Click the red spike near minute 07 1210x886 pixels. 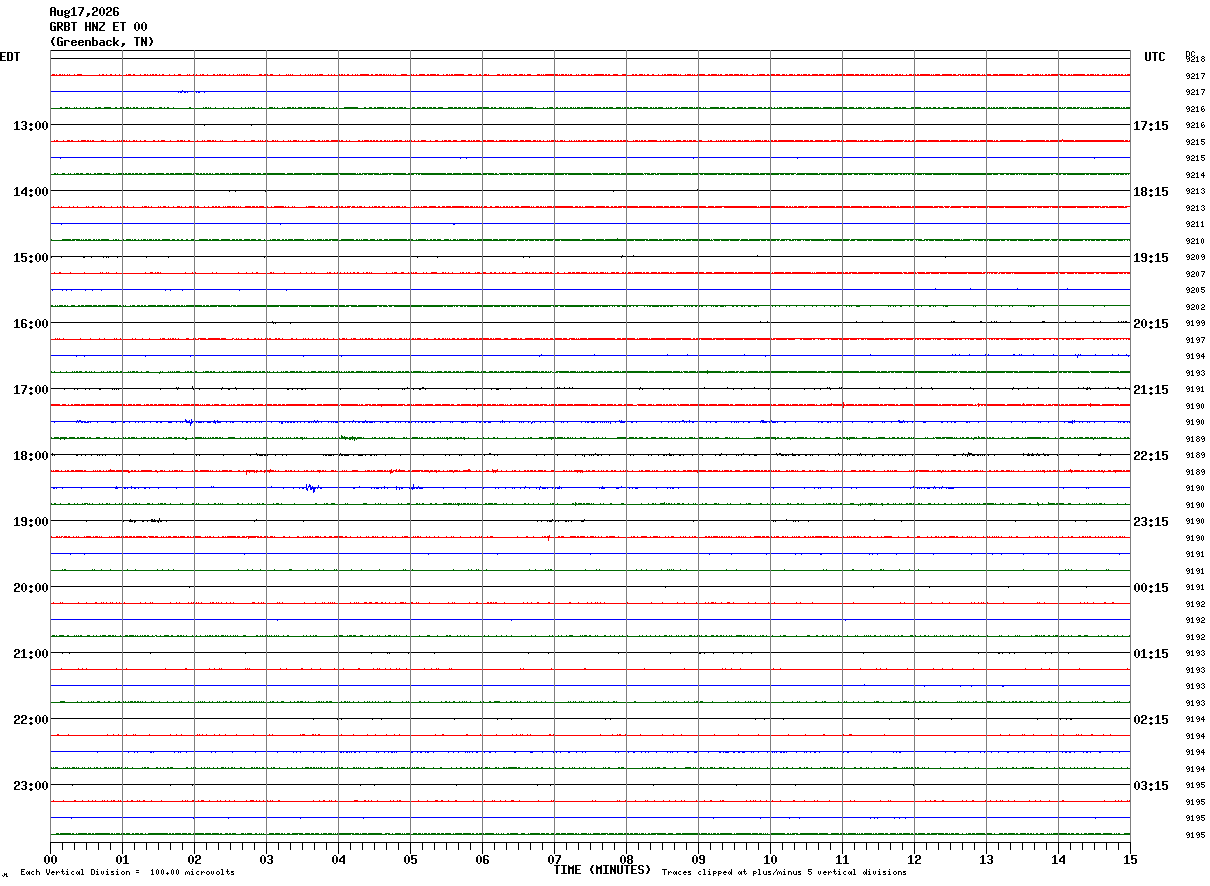[548, 538]
